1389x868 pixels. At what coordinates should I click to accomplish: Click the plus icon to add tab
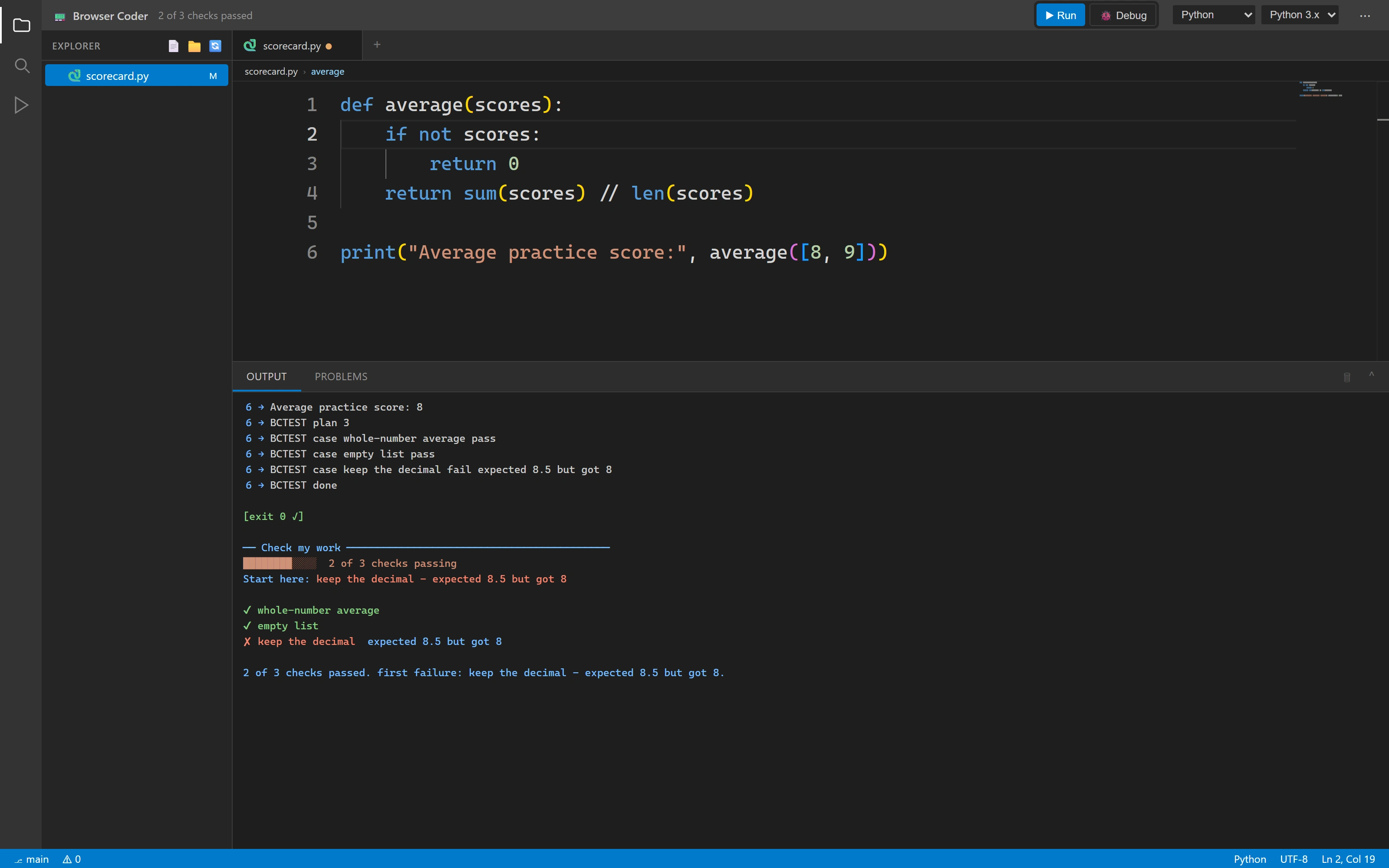376,45
